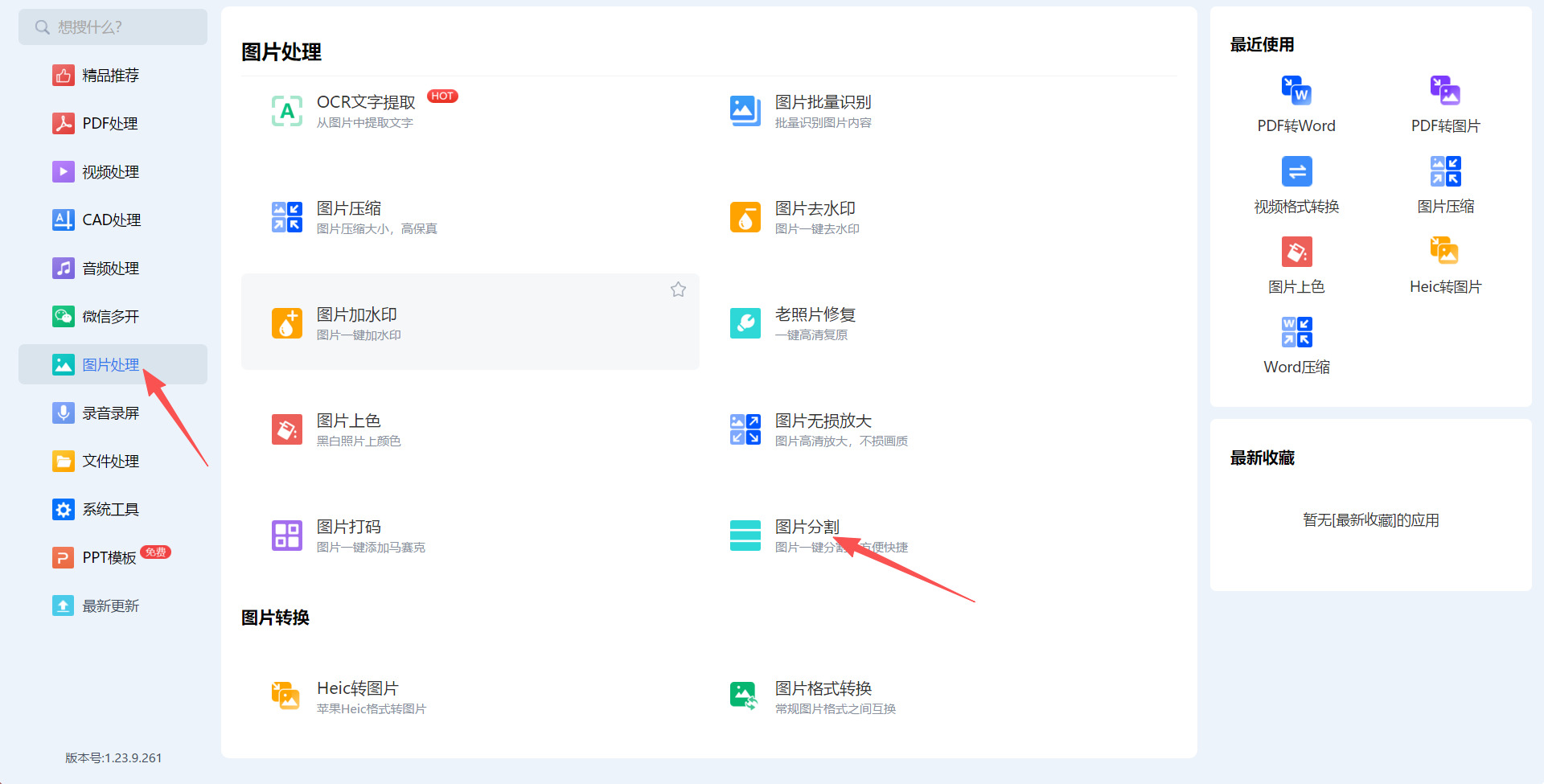Select 微信多开 icon in sidebar
The image size is (1544, 784).
coord(64,317)
